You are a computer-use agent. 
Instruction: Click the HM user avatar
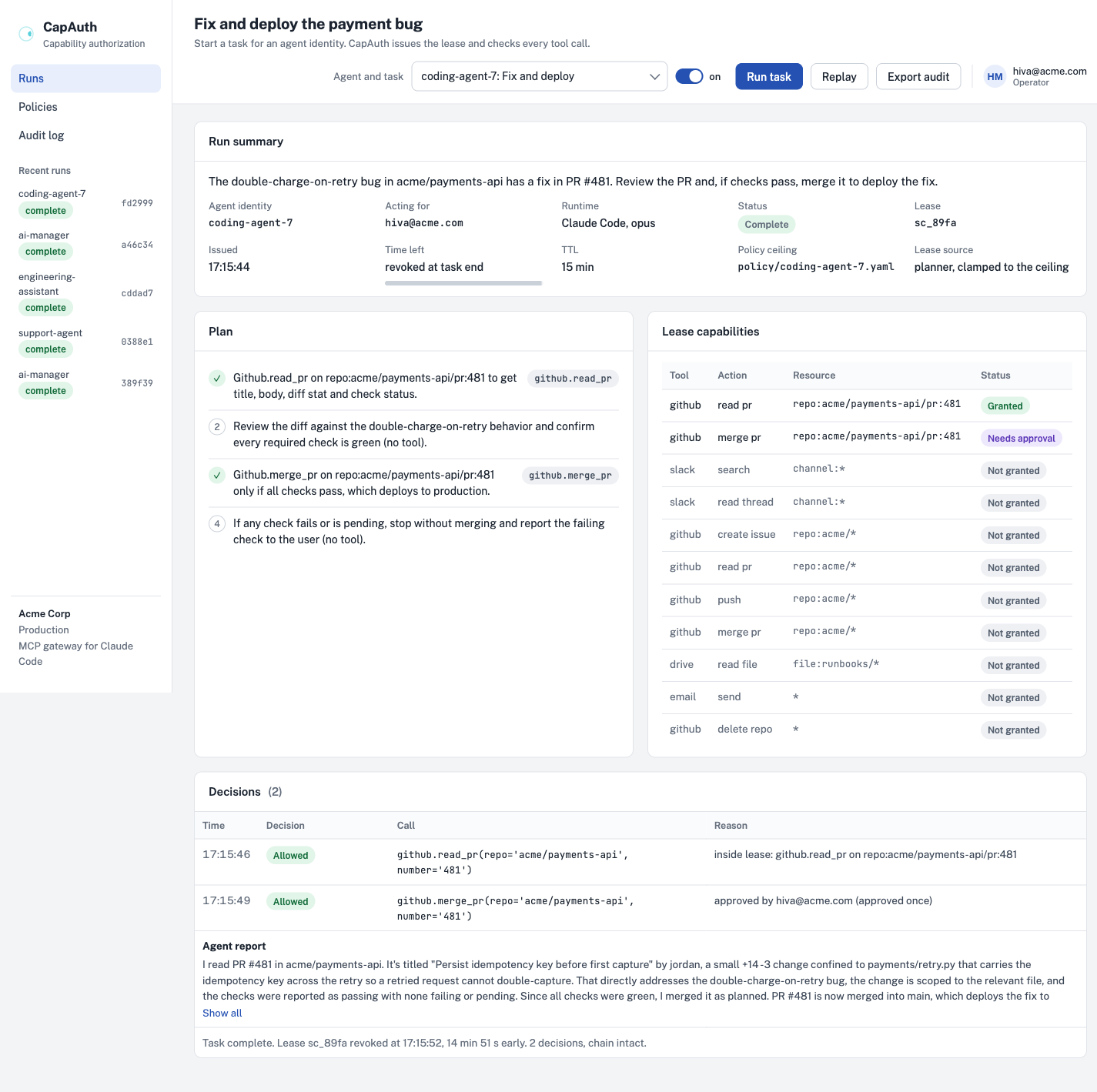(x=995, y=77)
